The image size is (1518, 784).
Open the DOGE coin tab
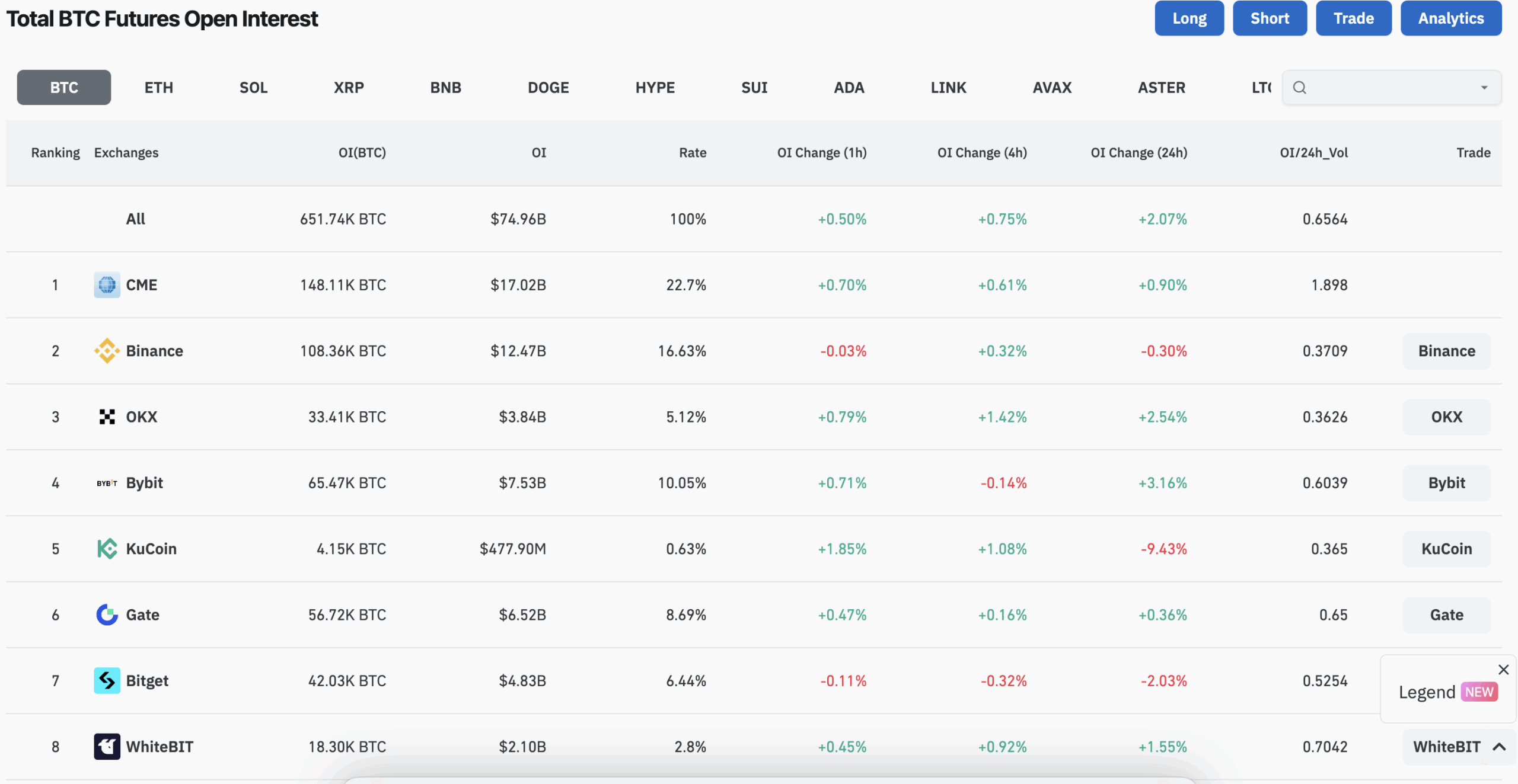pyautogui.click(x=548, y=88)
